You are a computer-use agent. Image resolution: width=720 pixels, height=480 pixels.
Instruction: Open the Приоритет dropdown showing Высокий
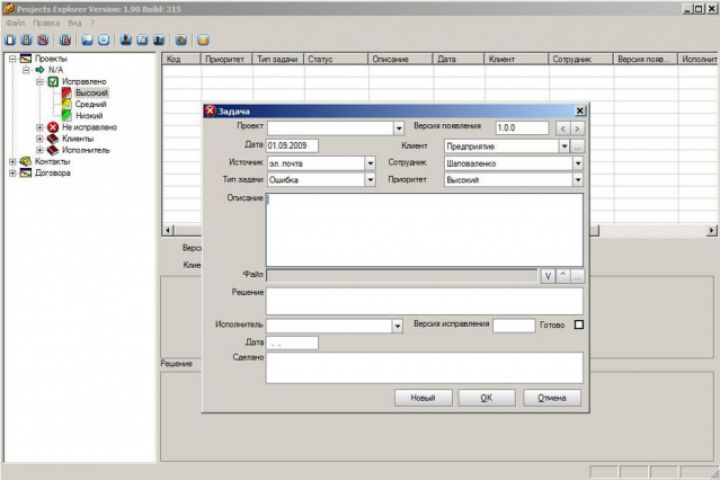578,180
